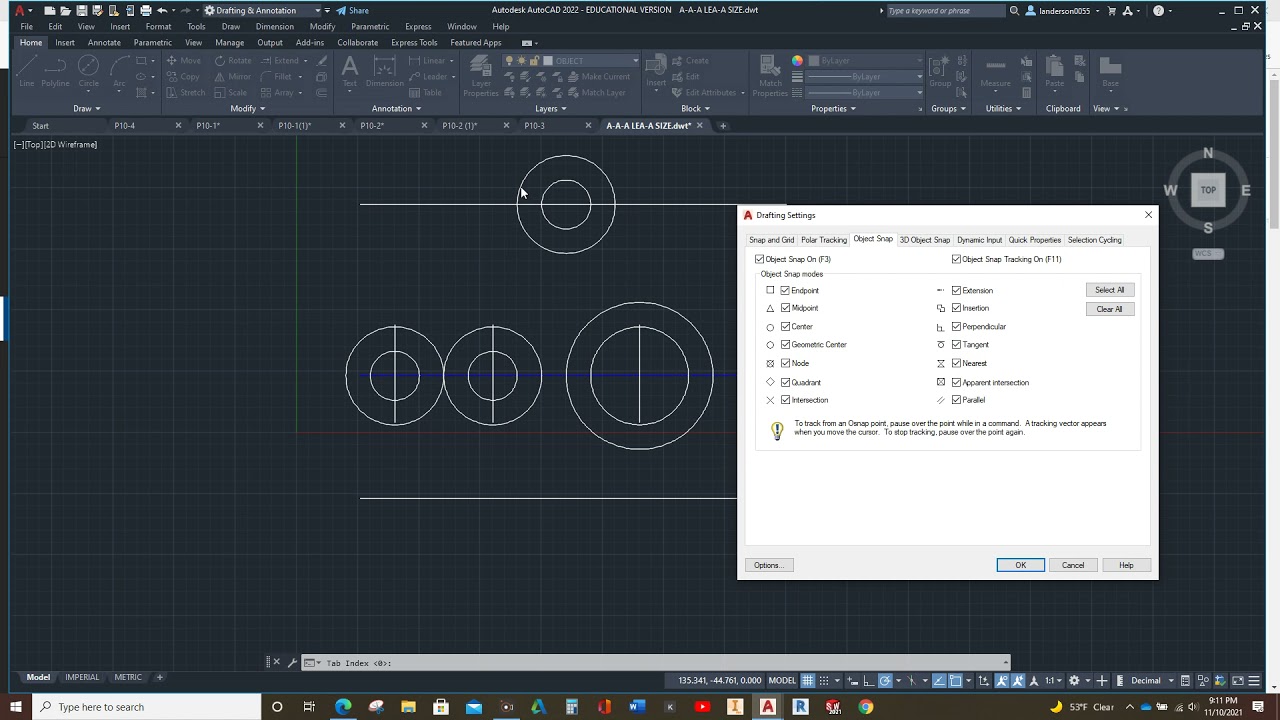
Task: Open Layer Properties manager
Action: tap(481, 75)
